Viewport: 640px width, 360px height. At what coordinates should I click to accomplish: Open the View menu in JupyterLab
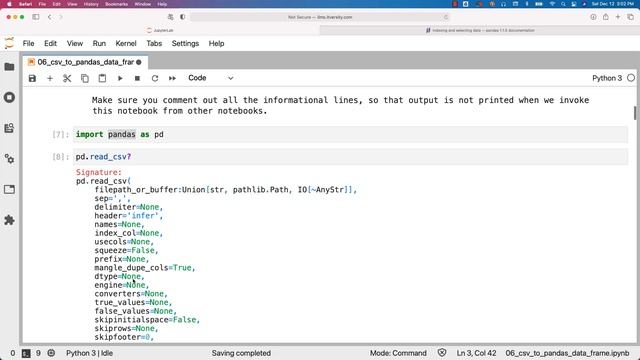point(75,43)
